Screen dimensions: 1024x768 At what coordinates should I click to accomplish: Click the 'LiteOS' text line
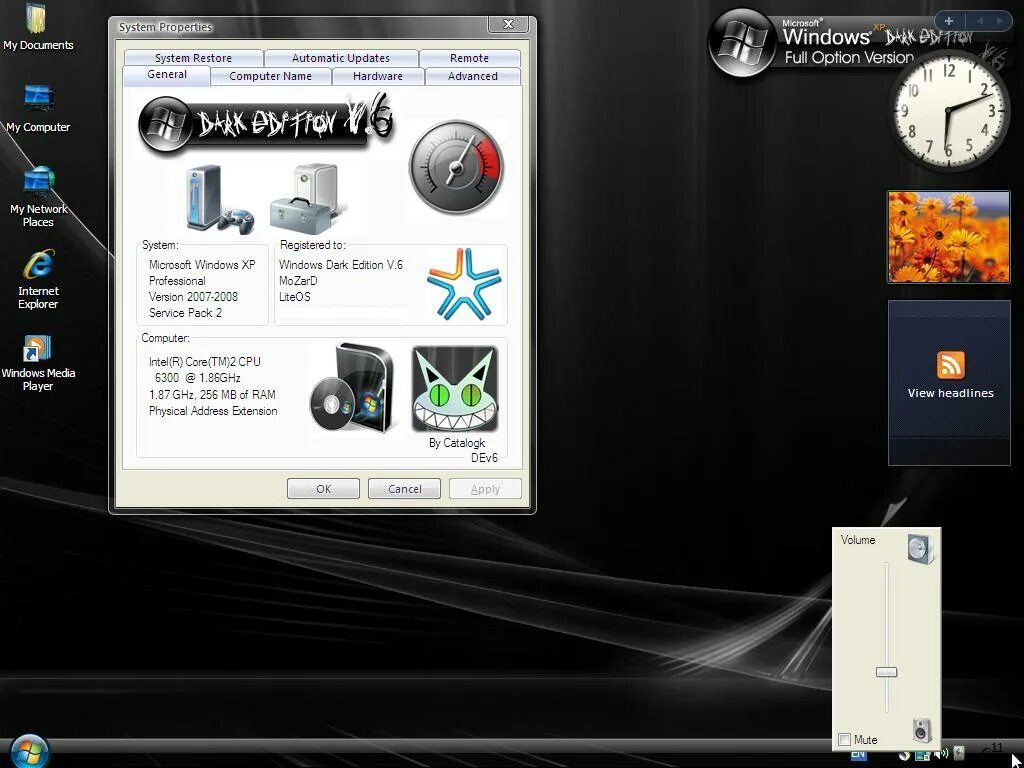coord(295,296)
